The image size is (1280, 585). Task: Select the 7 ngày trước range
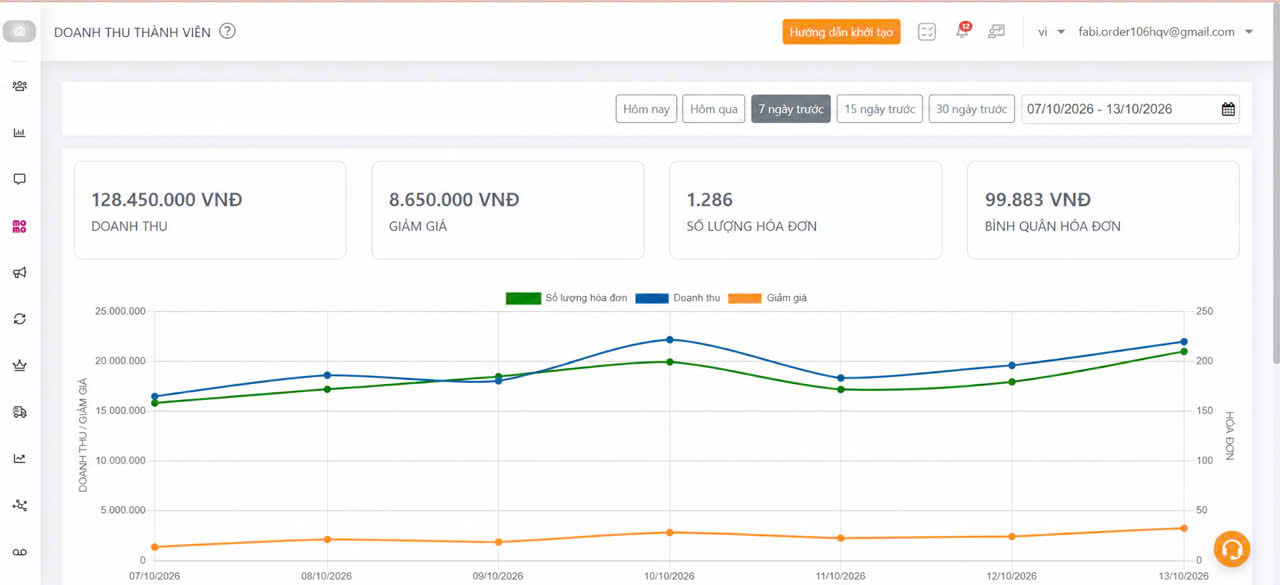pyautogui.click(x=791, y=109)
